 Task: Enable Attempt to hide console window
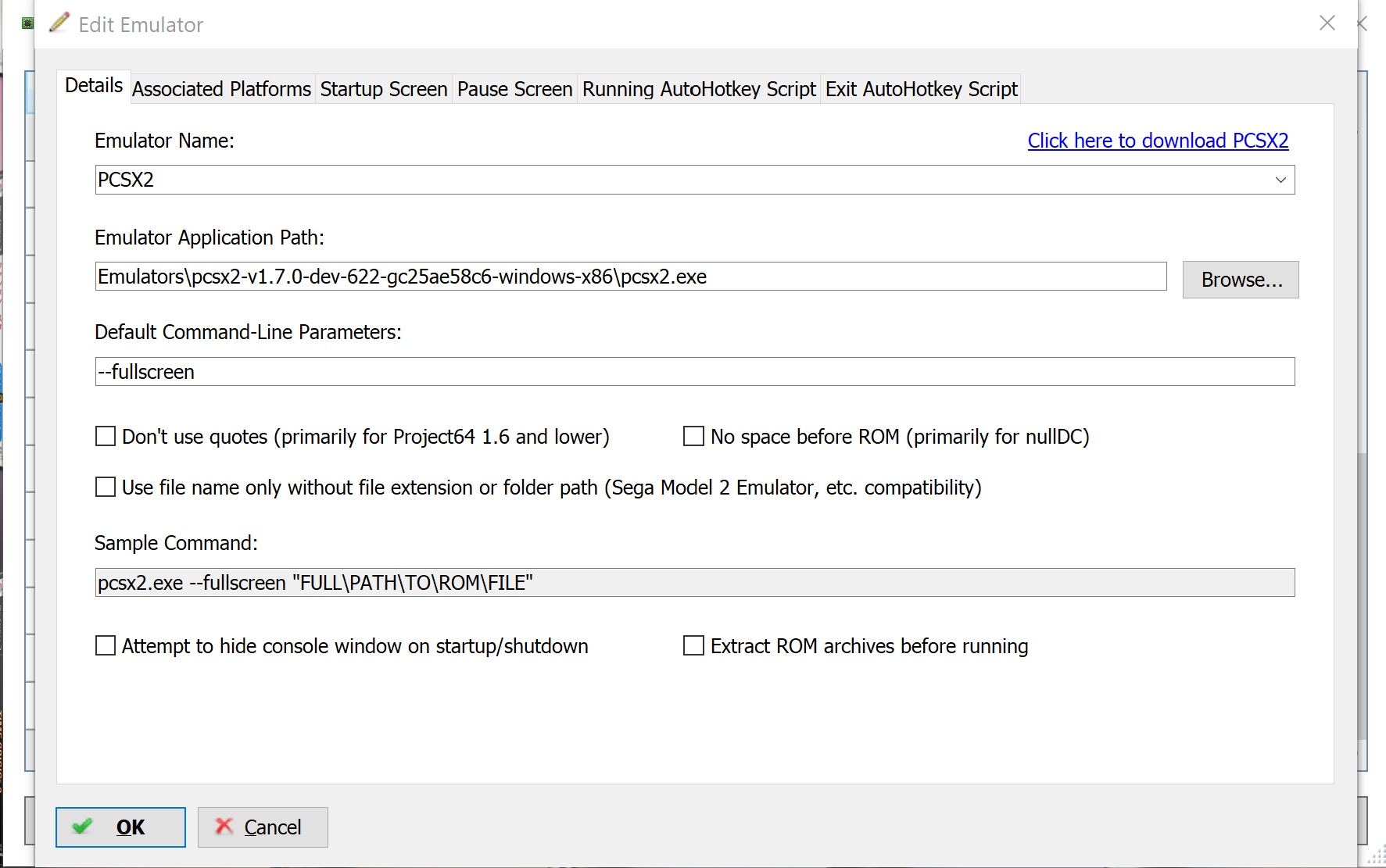click(106, 645)
